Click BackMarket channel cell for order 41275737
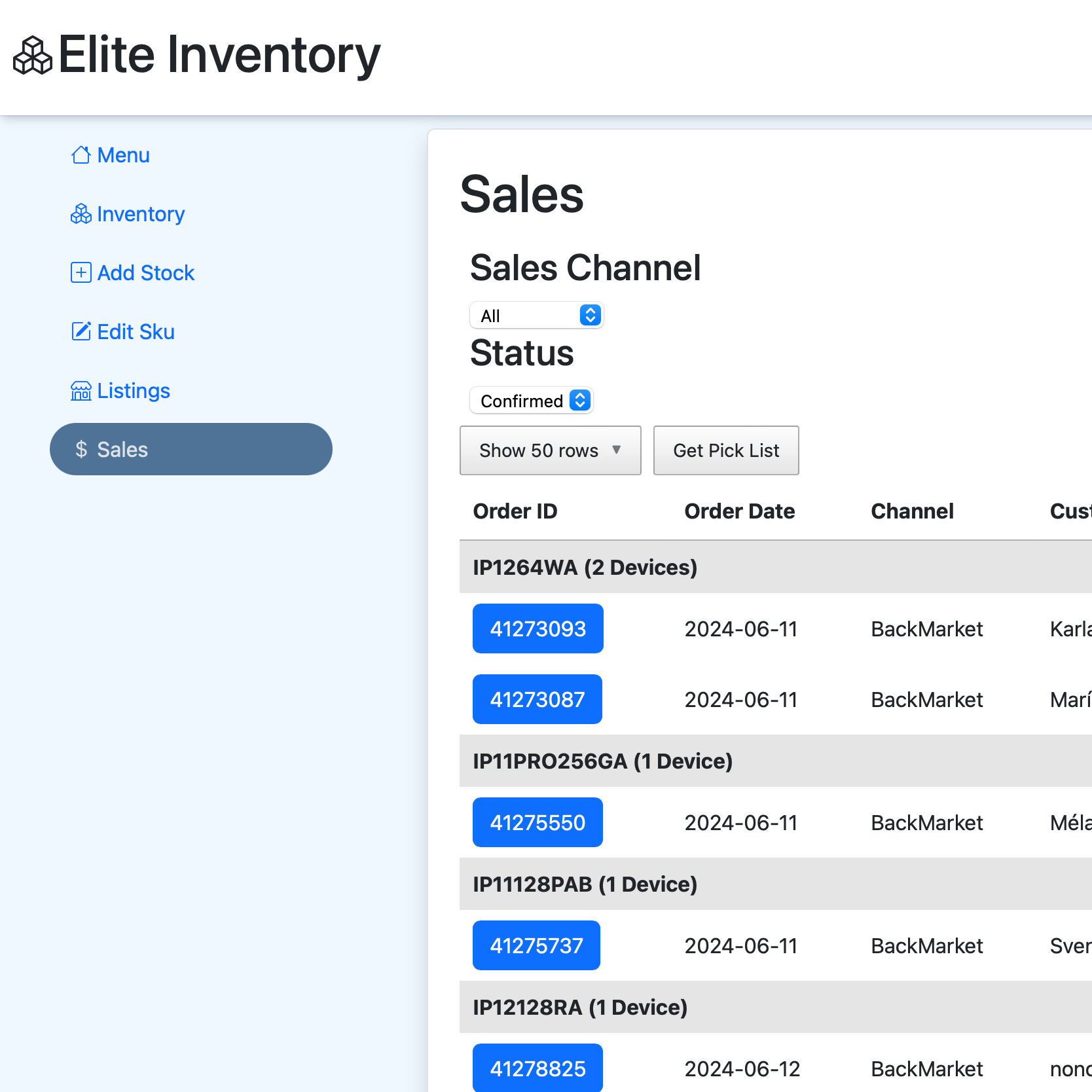Image resolution: width=1092 pixels, height=1092 pixels. (x=927, y=946)
